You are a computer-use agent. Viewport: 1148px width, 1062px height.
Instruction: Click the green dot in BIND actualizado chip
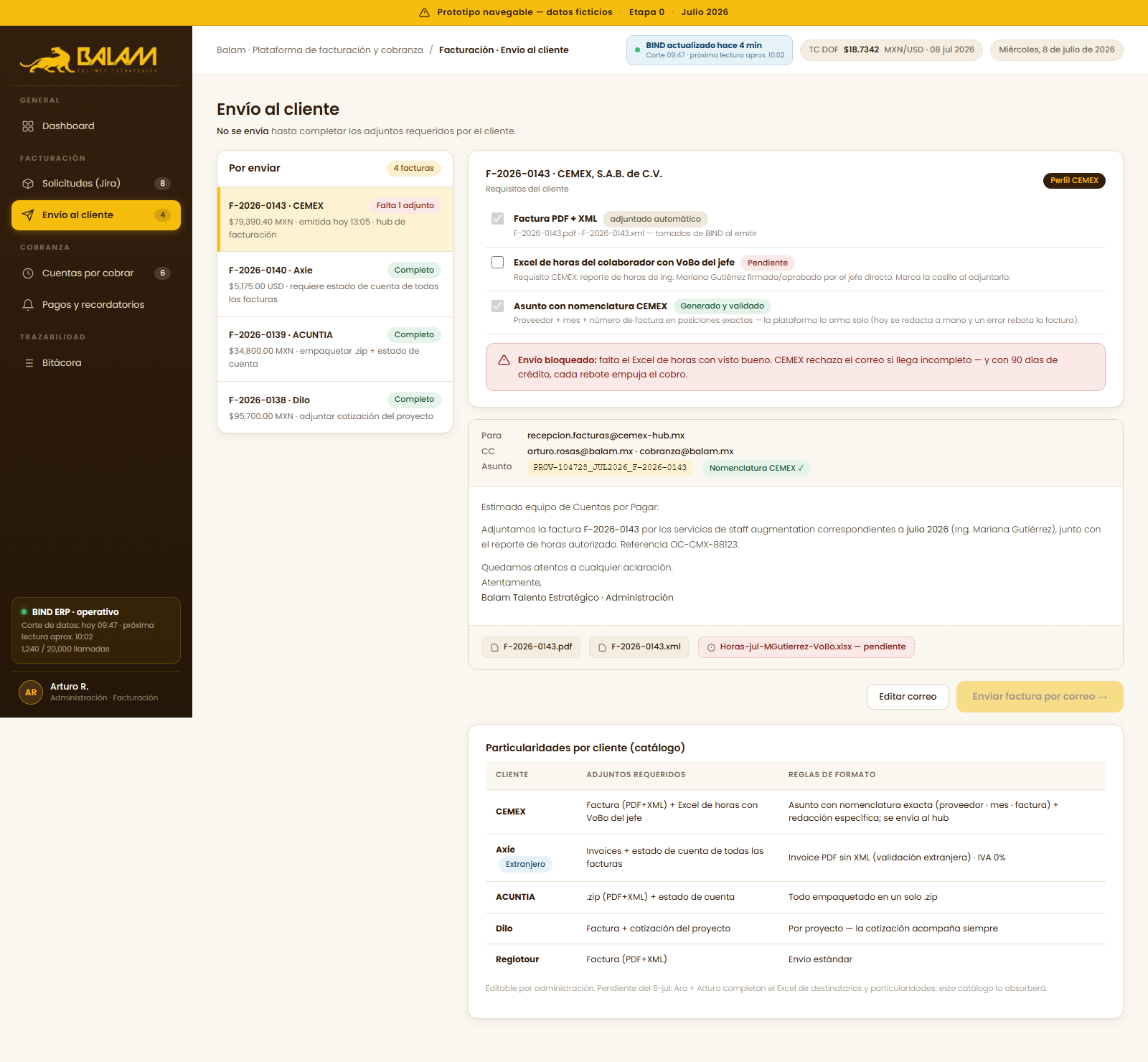(x=637, y=50)
